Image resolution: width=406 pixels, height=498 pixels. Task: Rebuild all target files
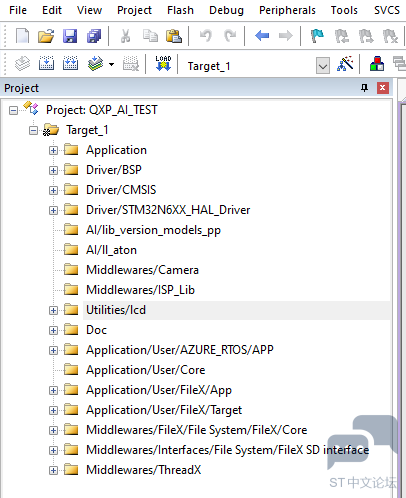[x=70, y=63]
